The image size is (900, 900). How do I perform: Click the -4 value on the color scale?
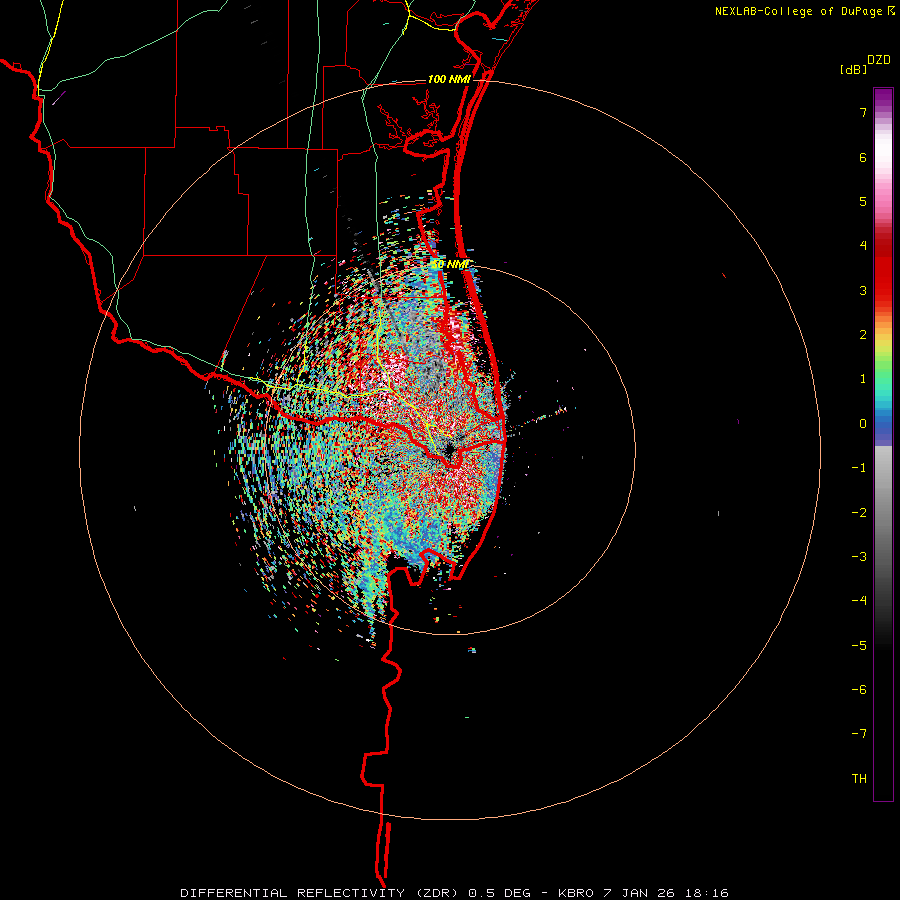coord(859,601)
